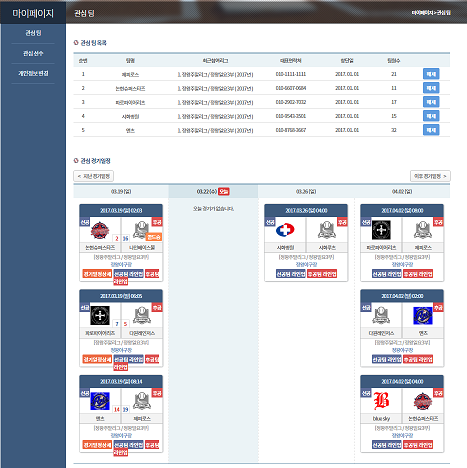Click the black cross logo in the 03.19 05:05 game

(100, 315)
